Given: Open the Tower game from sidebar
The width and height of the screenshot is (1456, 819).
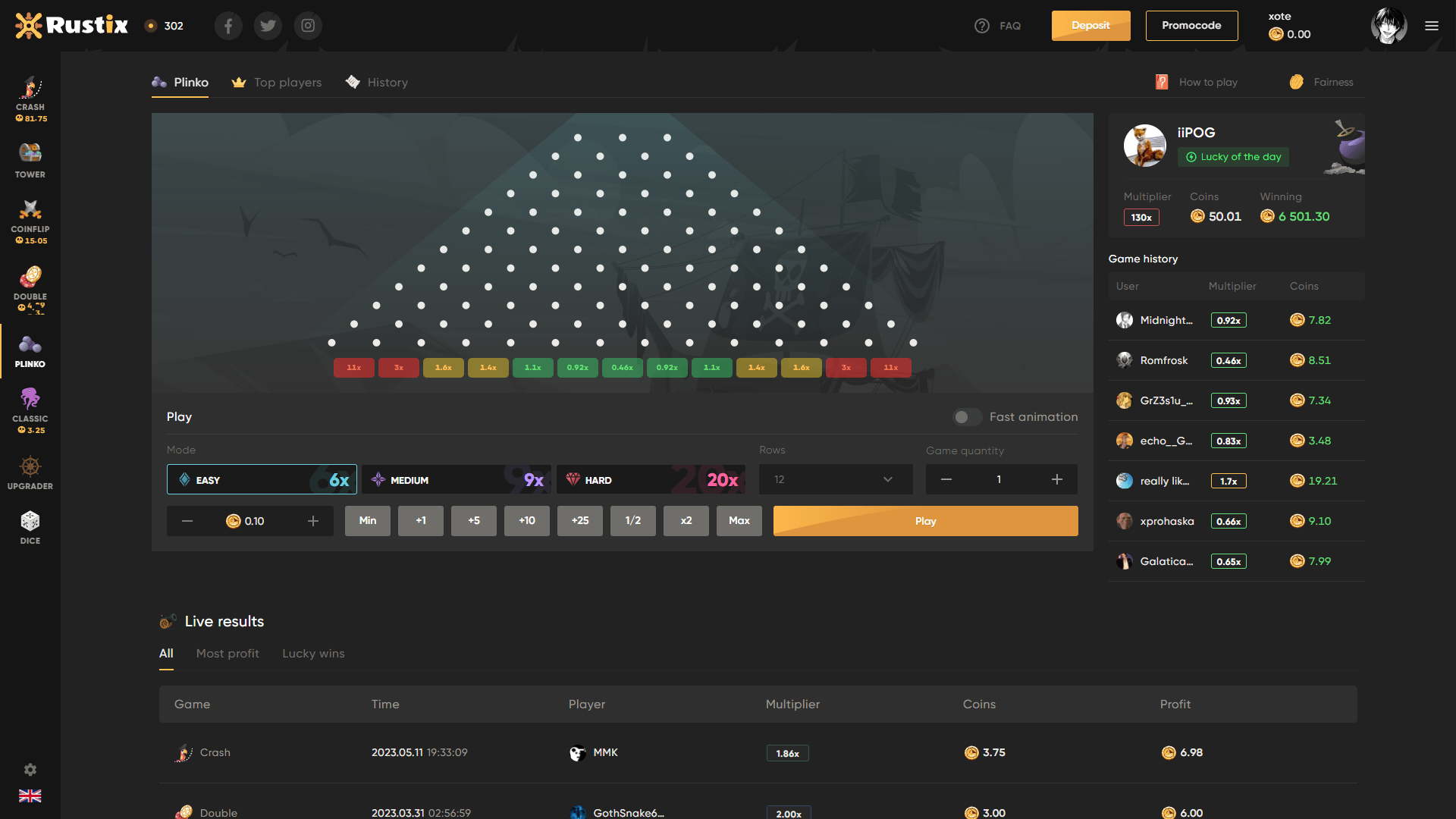Looking at the screenshot, I should click(30, 160).
